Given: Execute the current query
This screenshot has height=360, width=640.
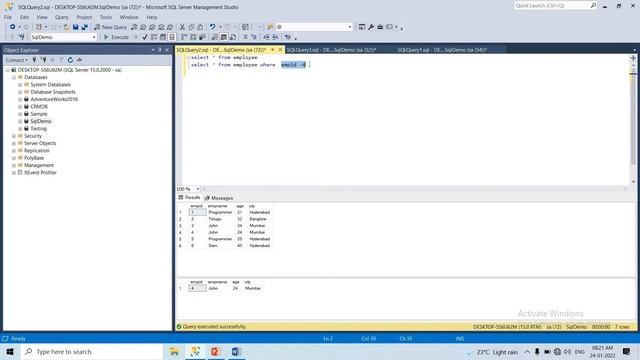Looking at the screenshot, I should pos(116,37).
